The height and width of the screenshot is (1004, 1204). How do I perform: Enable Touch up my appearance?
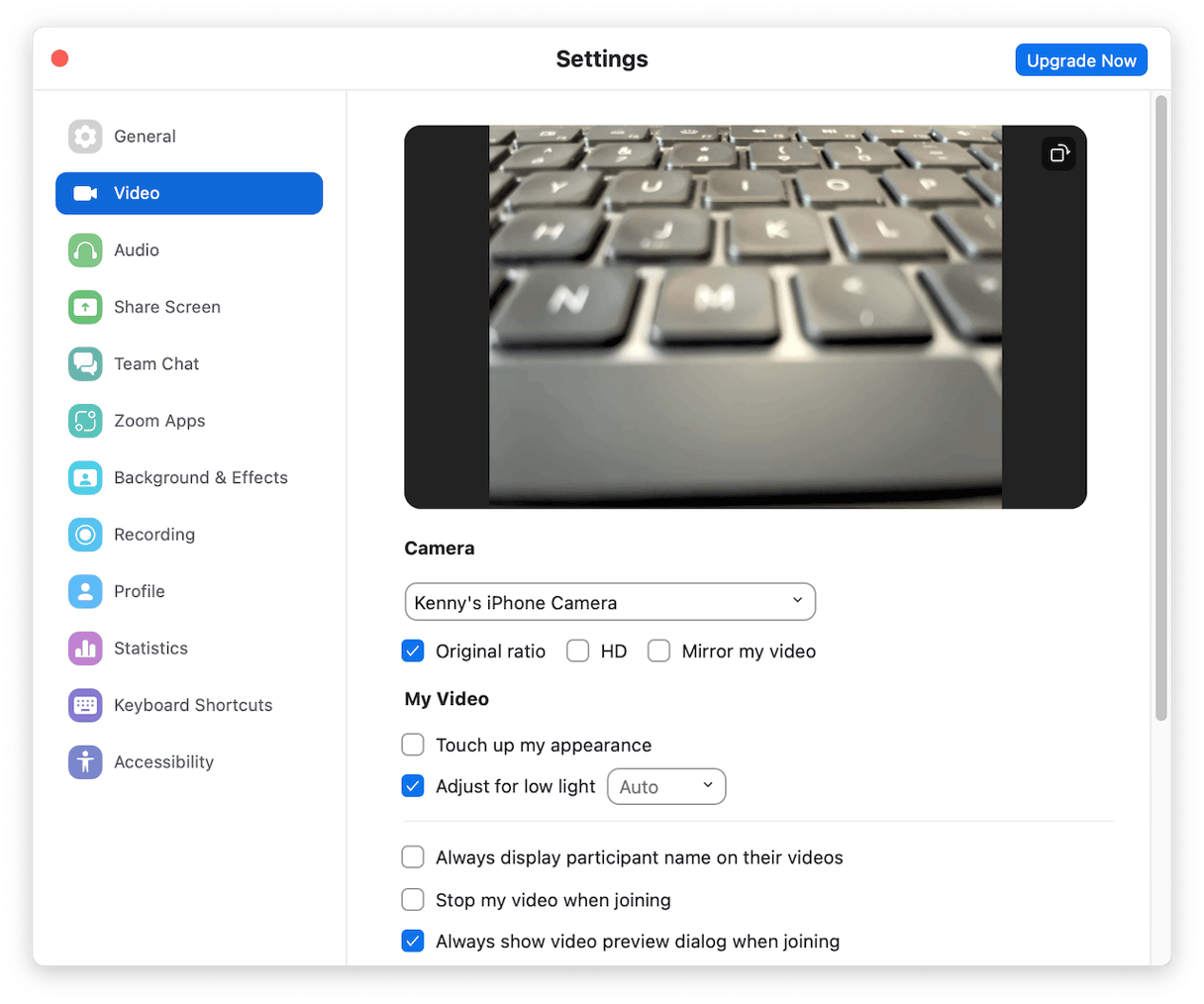pos(413,745)
